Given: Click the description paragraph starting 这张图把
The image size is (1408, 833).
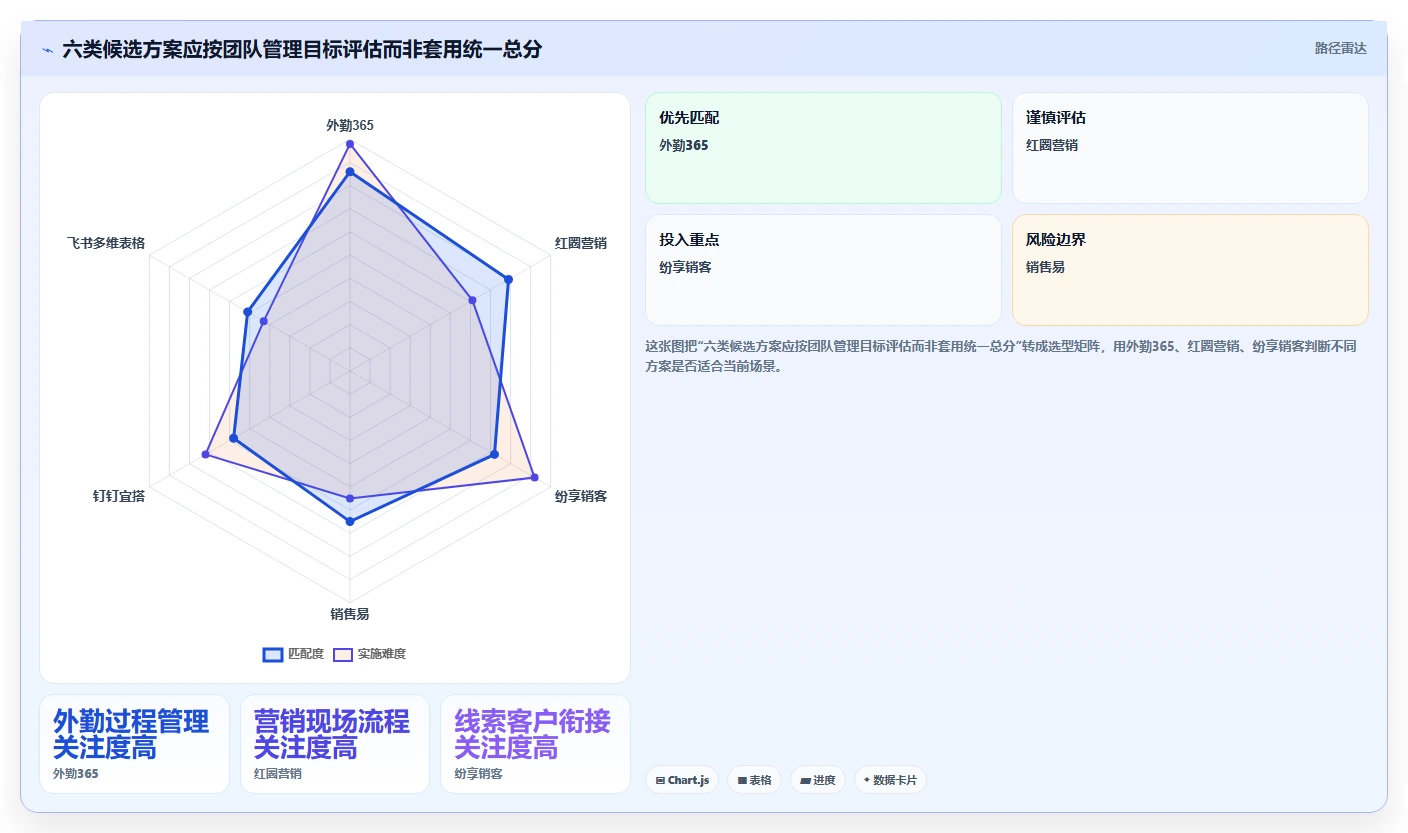Looking at the screenshot, I should click(x=1001, y=356).
